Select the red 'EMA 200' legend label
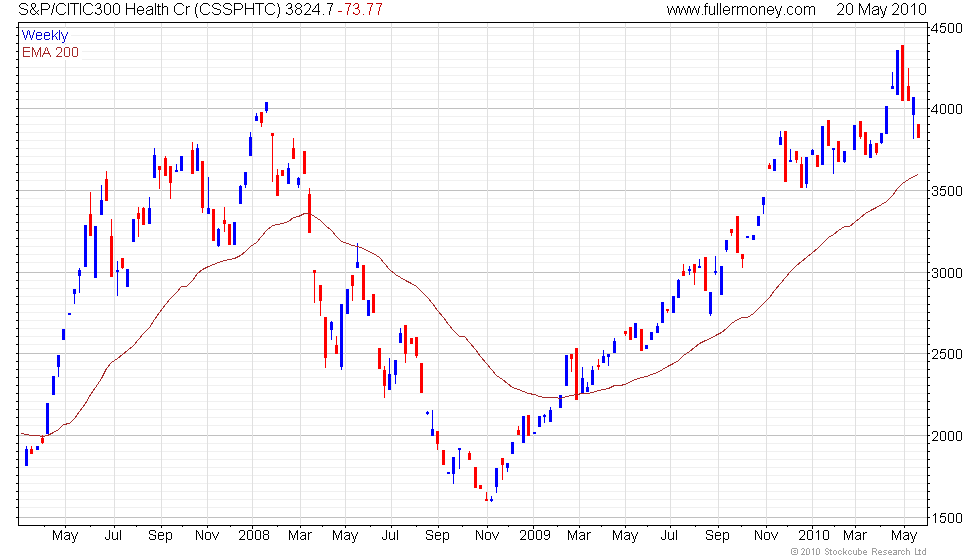980x560 pixels. (50, 52)
